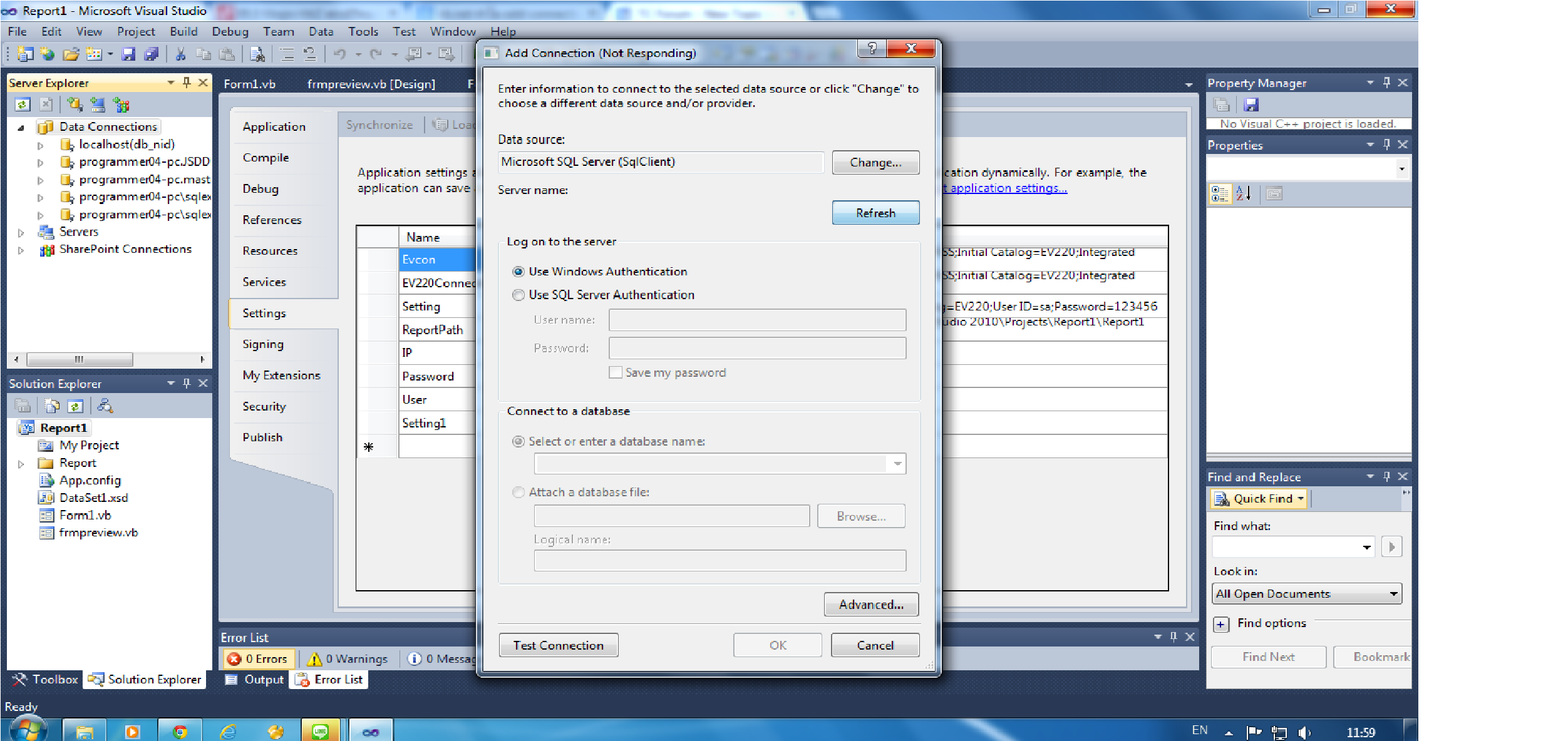The image size is (1568, 741).
Task: Click the New Project toolbar icon
Action: [x=25, y=54]
